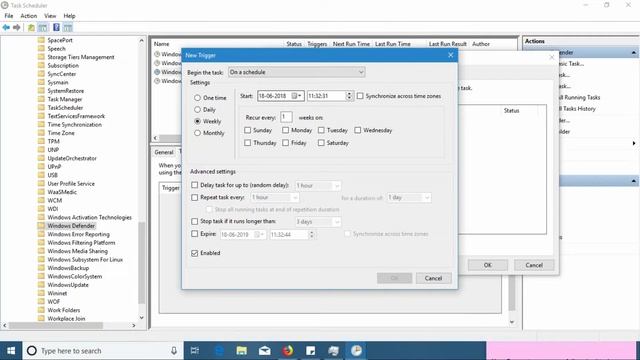Open the duration 1 day dropdown
Image resolution: width=640 pixels, height=360 pixels.
click(409, 198)
